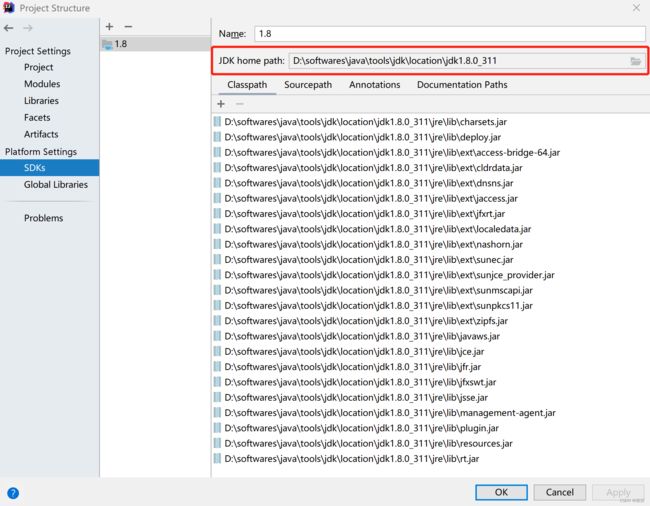The height and width of the screenshot is (506, 650).
Task: Select the jce.jar classpath row
Action: [x=430, y=352]
